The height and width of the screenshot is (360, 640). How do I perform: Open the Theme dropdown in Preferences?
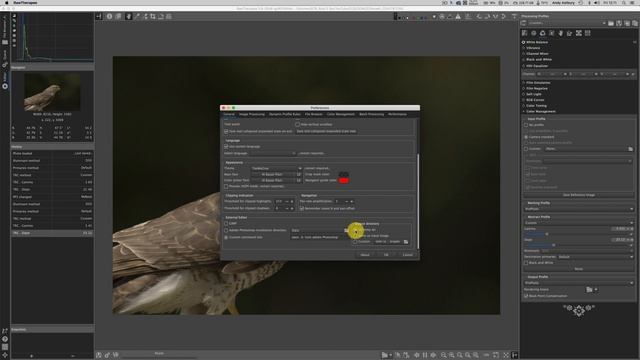276,168
